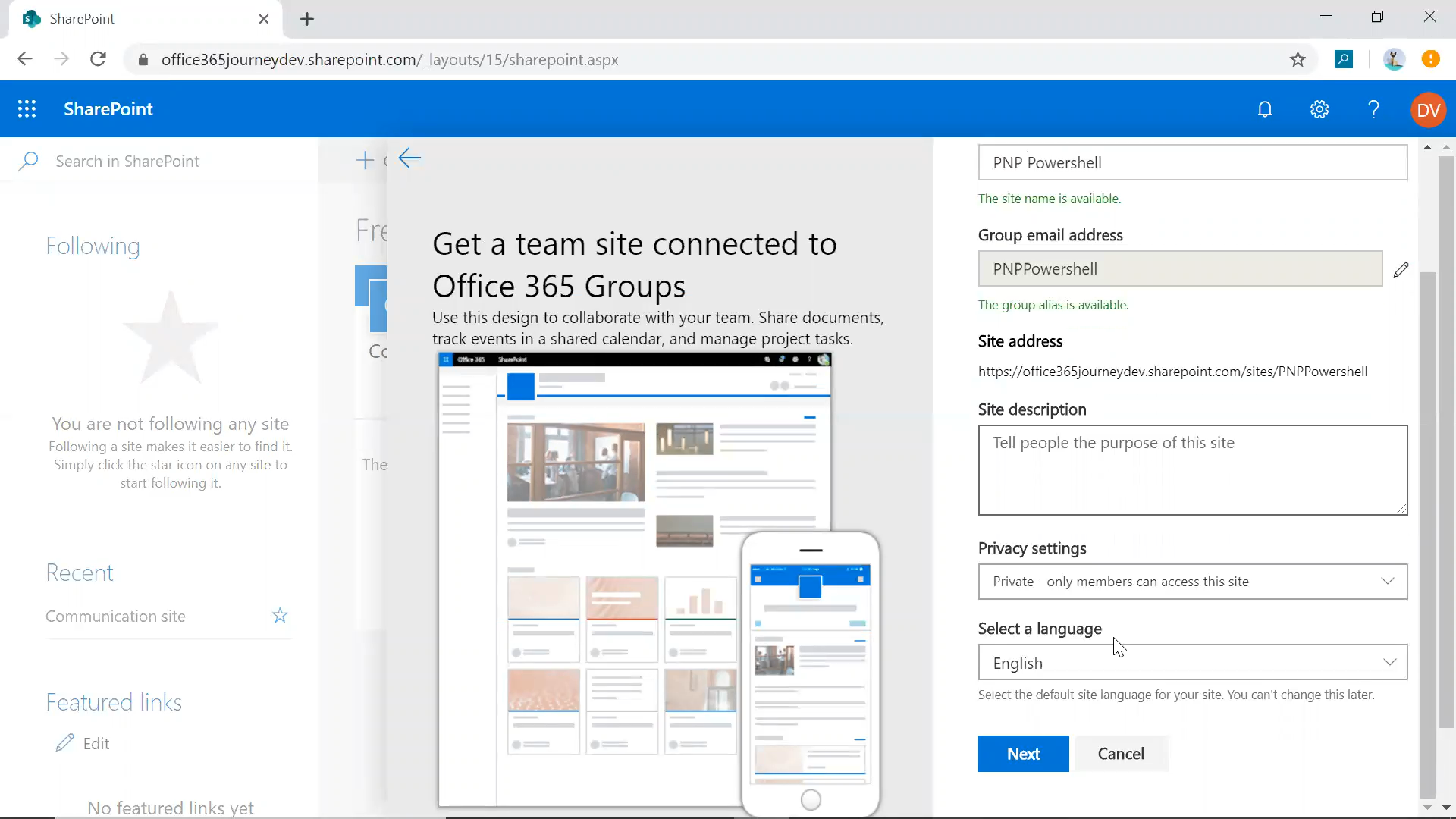Click the Group email address field
This screenshot has width=1456, height=819.
[x=1181, y=268]
